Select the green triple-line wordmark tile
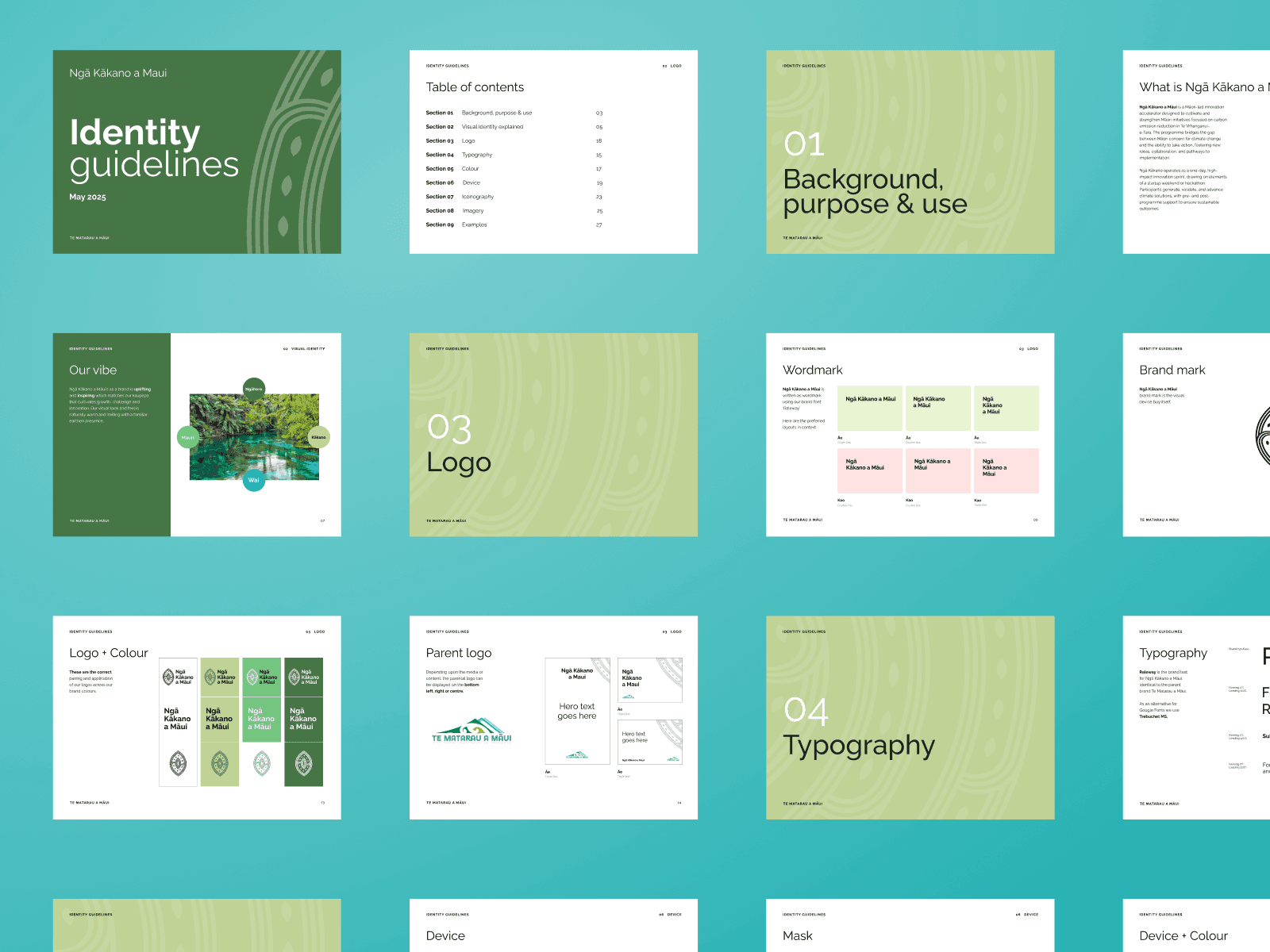Image resolution: width=1270 pixels, height=952 pixels. click(x=1006, y=408)
